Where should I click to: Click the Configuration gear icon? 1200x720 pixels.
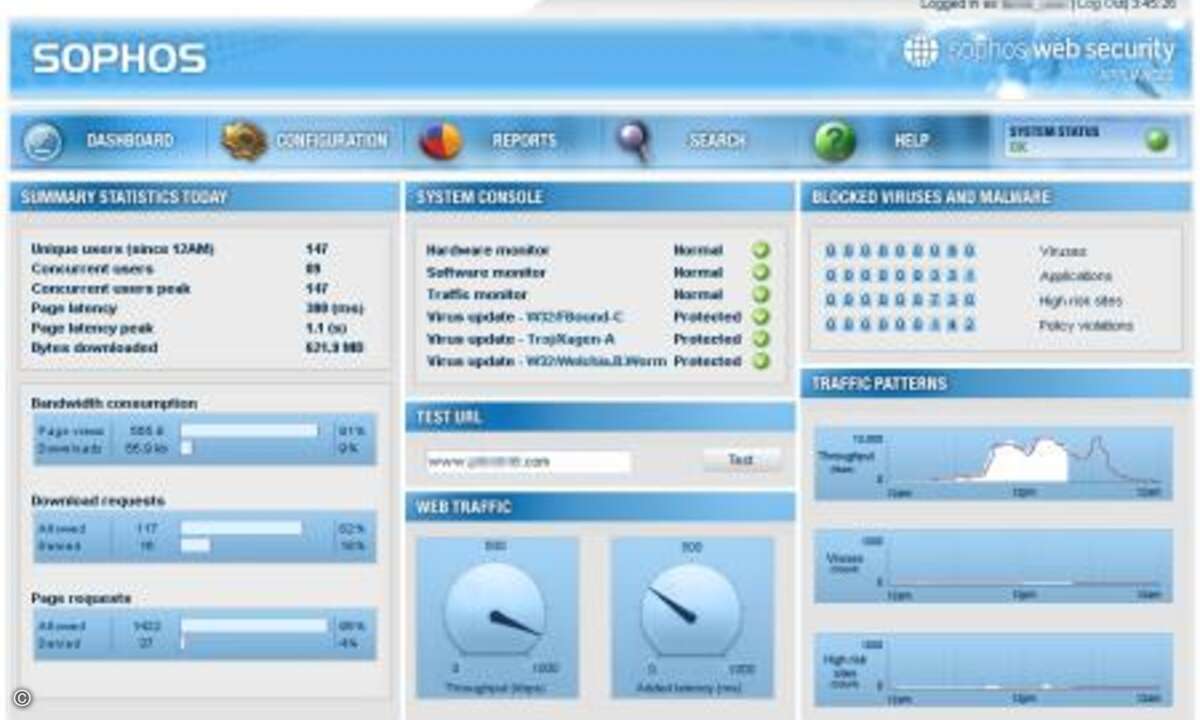(244, 141)
